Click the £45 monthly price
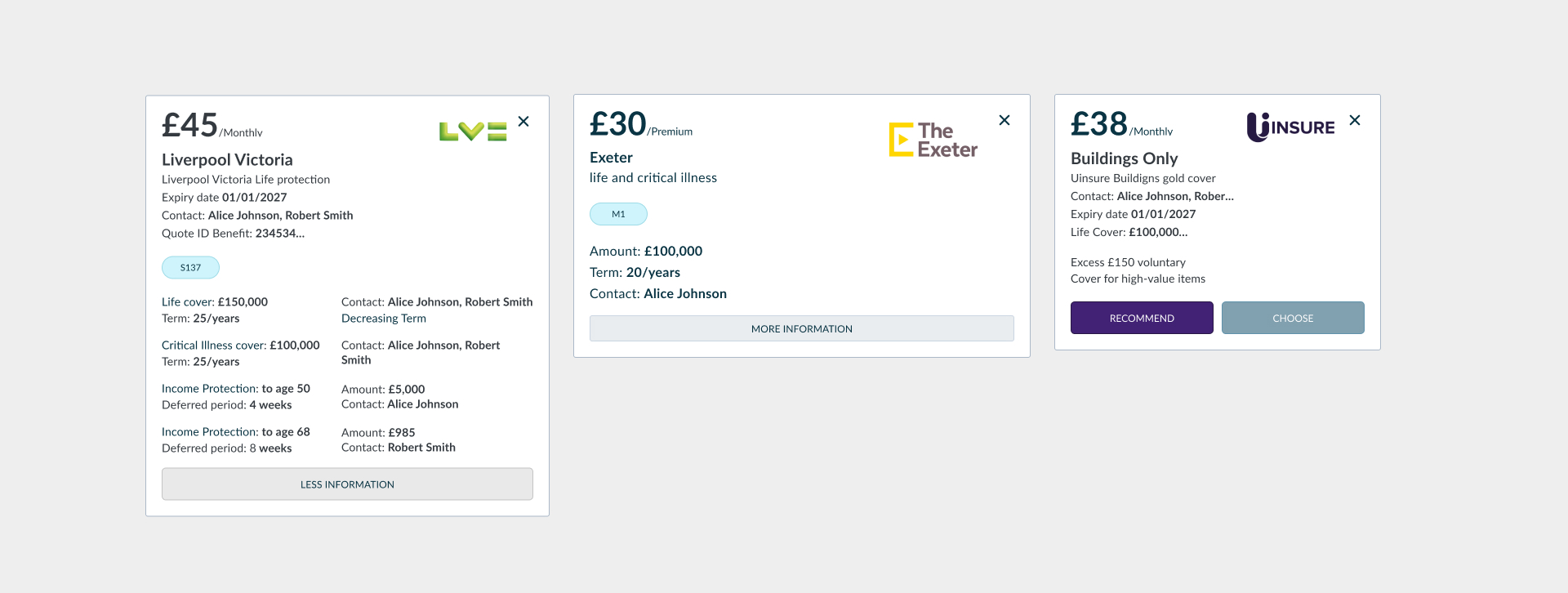This screenshot has height=593, width=1568. [x=190, y=126]
